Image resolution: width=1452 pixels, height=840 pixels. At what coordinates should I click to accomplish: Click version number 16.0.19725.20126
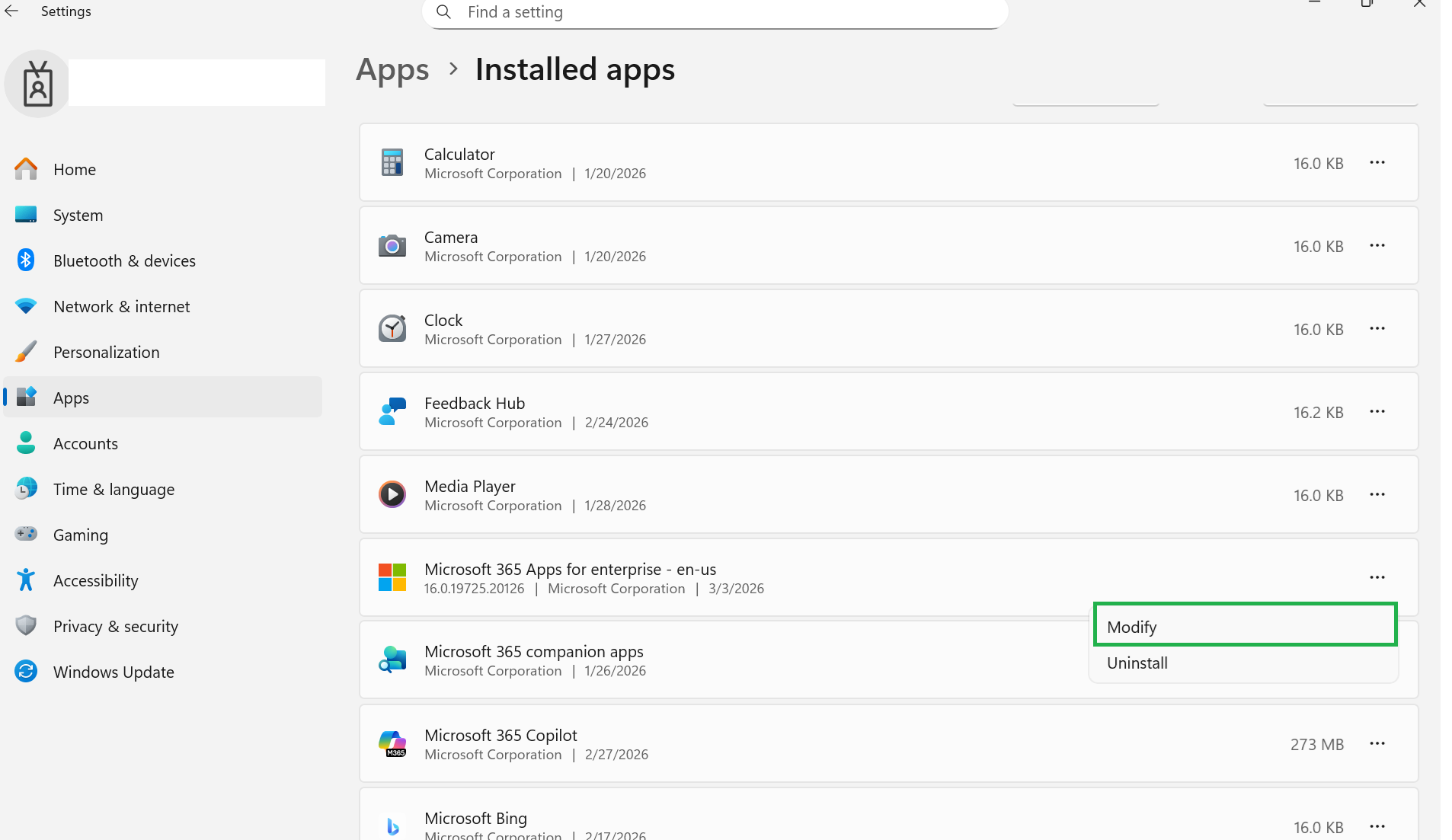coord(475,589)
